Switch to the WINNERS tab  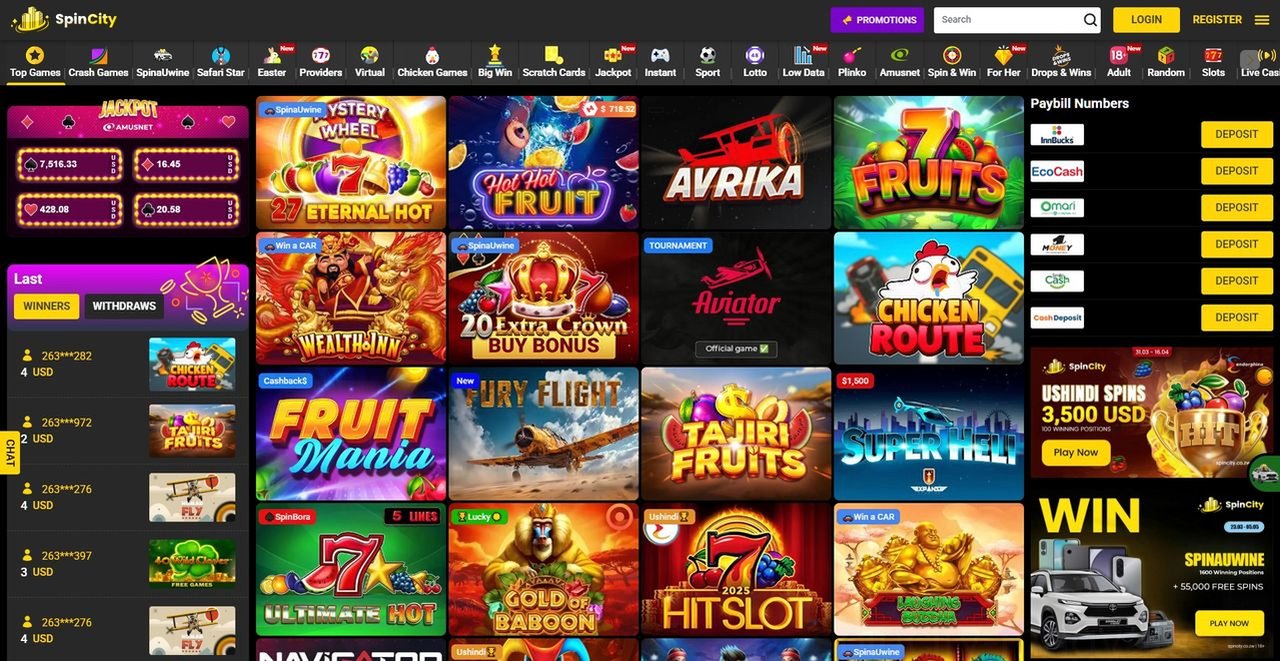point(47,306)
